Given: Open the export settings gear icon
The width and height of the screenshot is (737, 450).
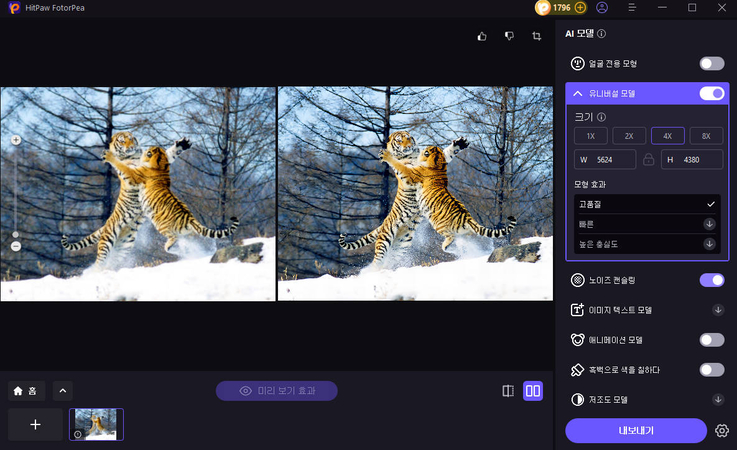Looking at the screenshot, I should pos(721,430).
